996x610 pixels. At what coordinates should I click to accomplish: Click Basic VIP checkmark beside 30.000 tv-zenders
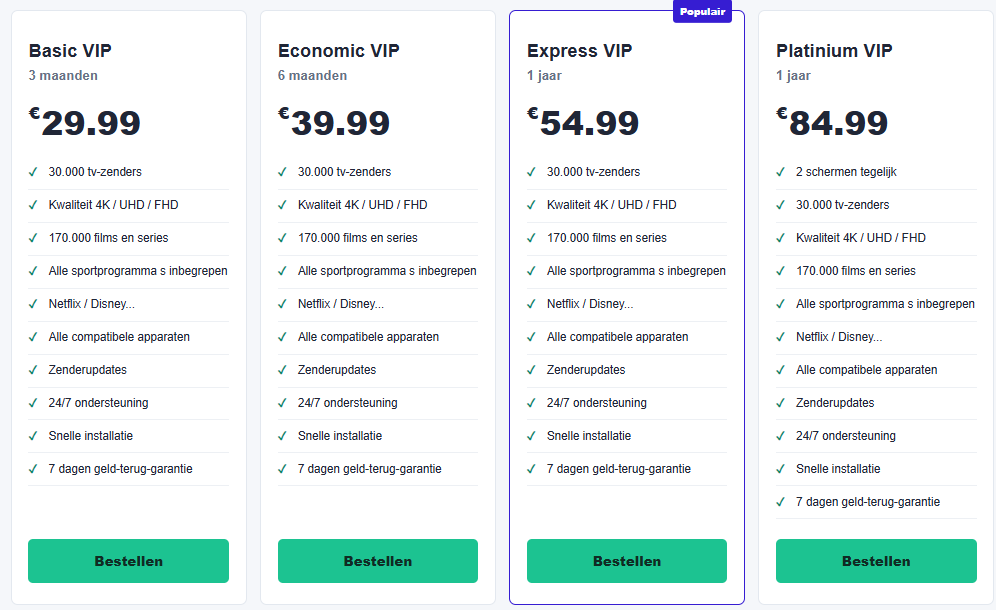point(33,172)
